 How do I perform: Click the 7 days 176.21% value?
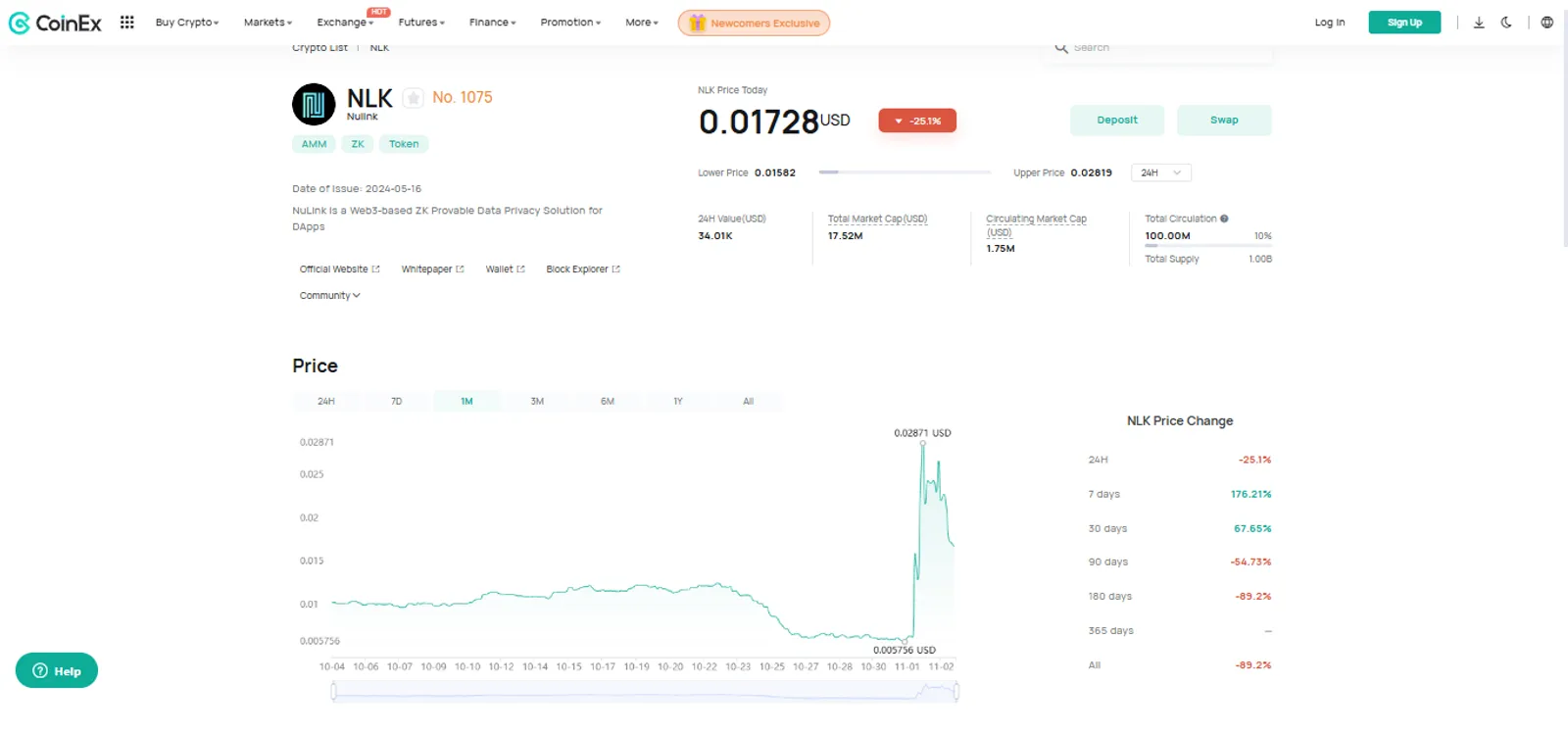click(1250, 494)
